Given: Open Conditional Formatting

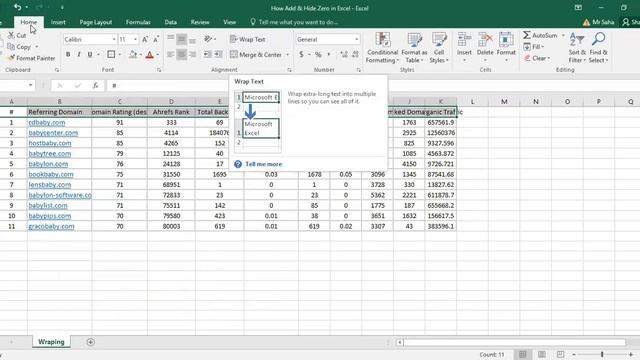Looking at the screenshot, I should [x=382, y=48].
